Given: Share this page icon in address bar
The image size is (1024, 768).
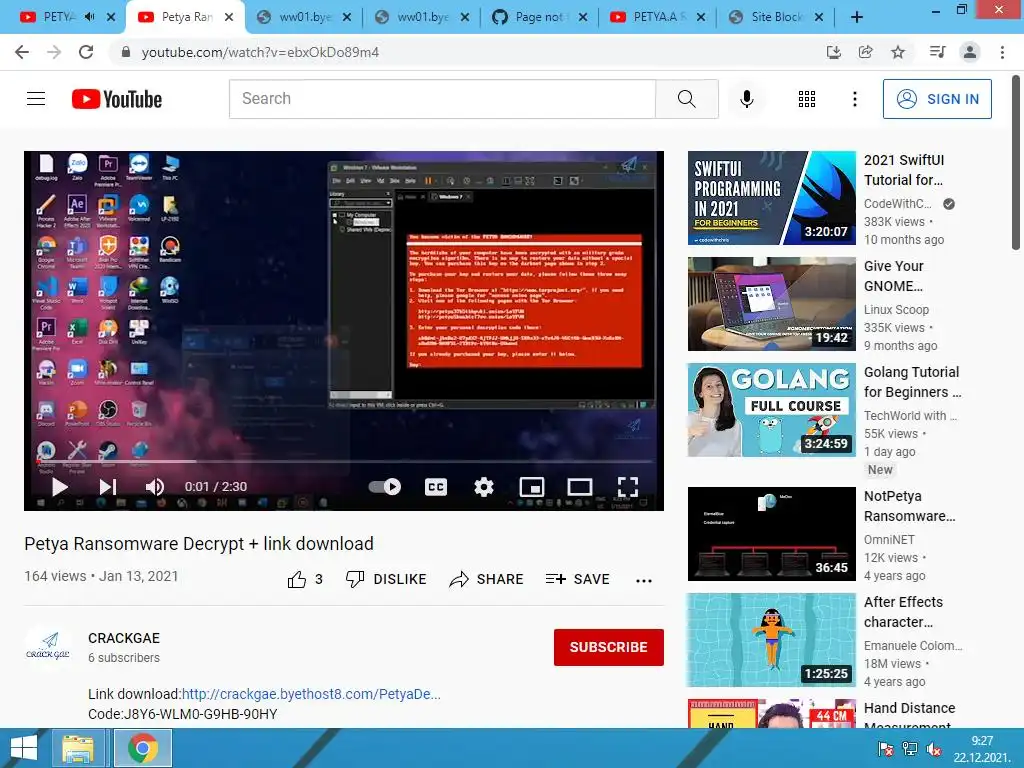Looking at the screenshot, I should click(866, 52).
